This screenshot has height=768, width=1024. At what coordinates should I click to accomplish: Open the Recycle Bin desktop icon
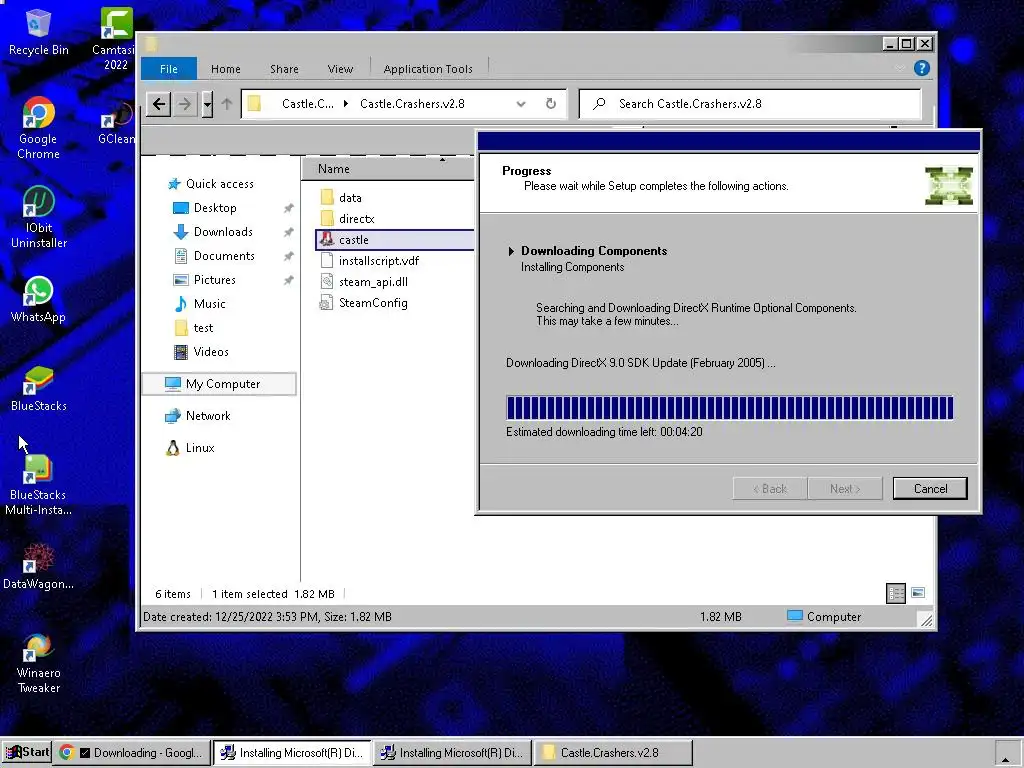39,33
